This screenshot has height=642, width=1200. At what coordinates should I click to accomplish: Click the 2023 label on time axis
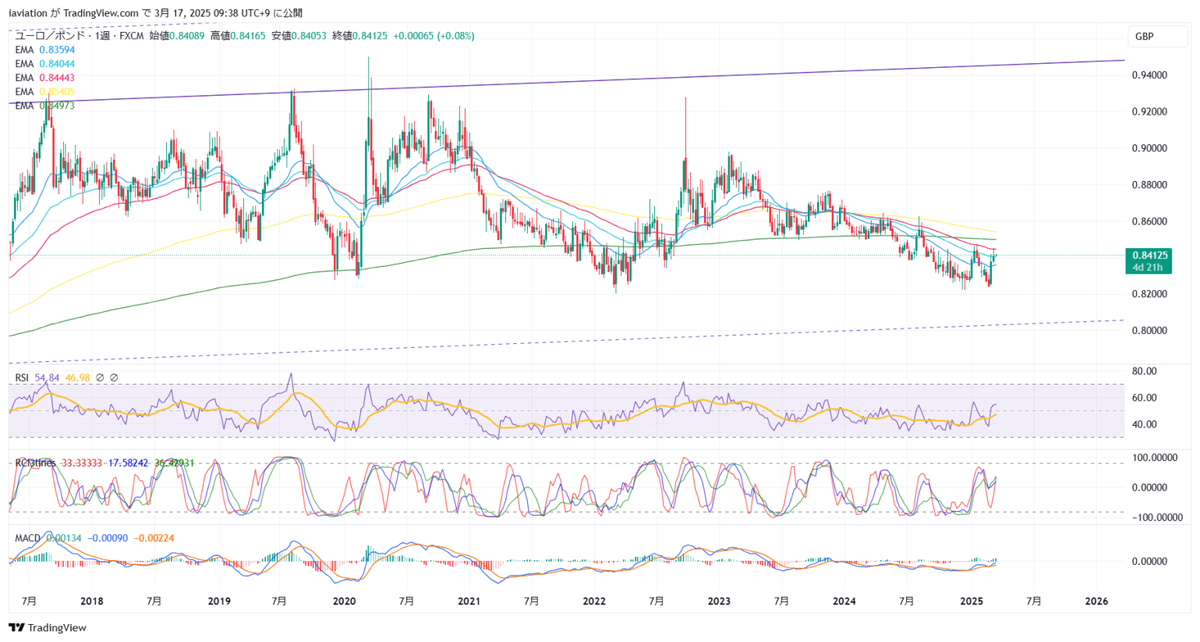(720, 602)
